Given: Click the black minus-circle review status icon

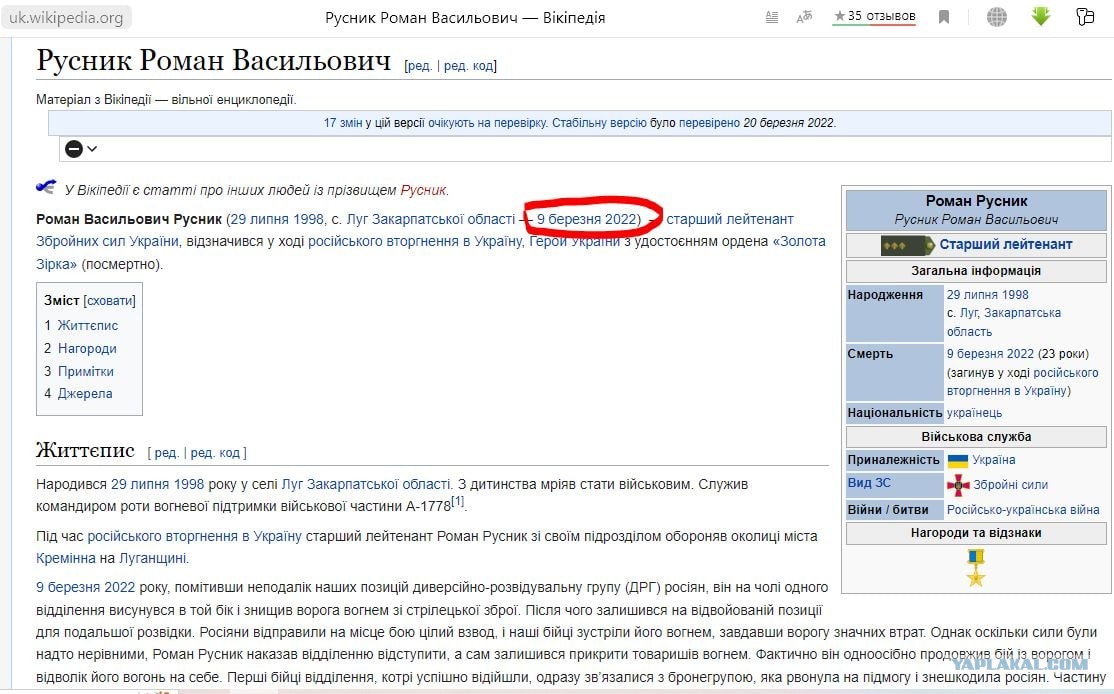Looking at the screenshot, I should point(74,149).
